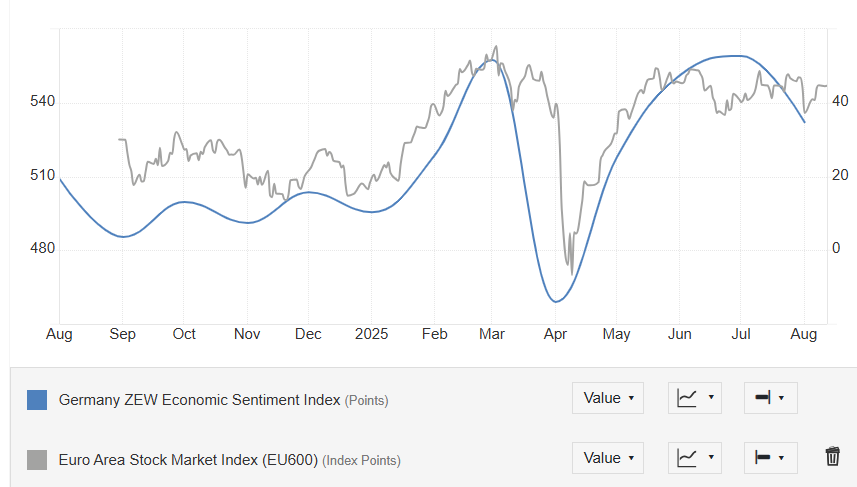Click the gray EU600 color swatch
Viewport: 857px width, 487px height.
pyautogui.click(x=37, y=460)
